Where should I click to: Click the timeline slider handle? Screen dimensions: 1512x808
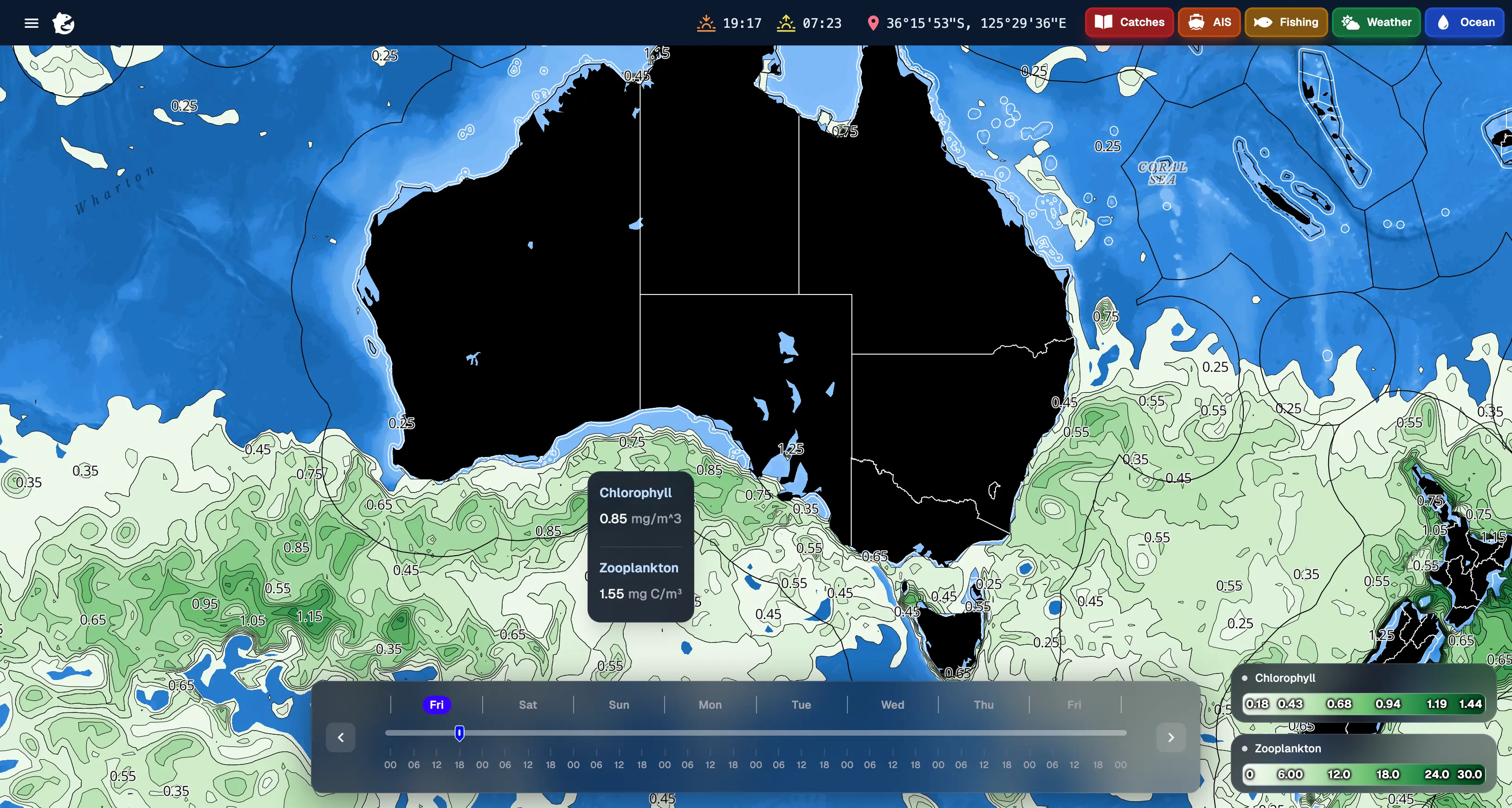[x=459, y=732]
